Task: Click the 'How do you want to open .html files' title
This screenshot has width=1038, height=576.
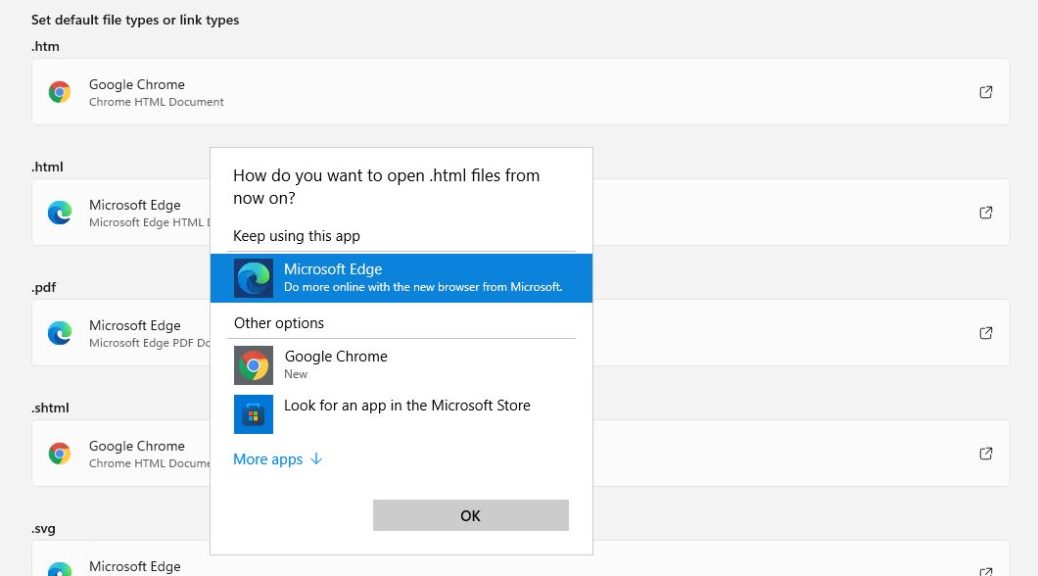Action: tap(387, 187)
